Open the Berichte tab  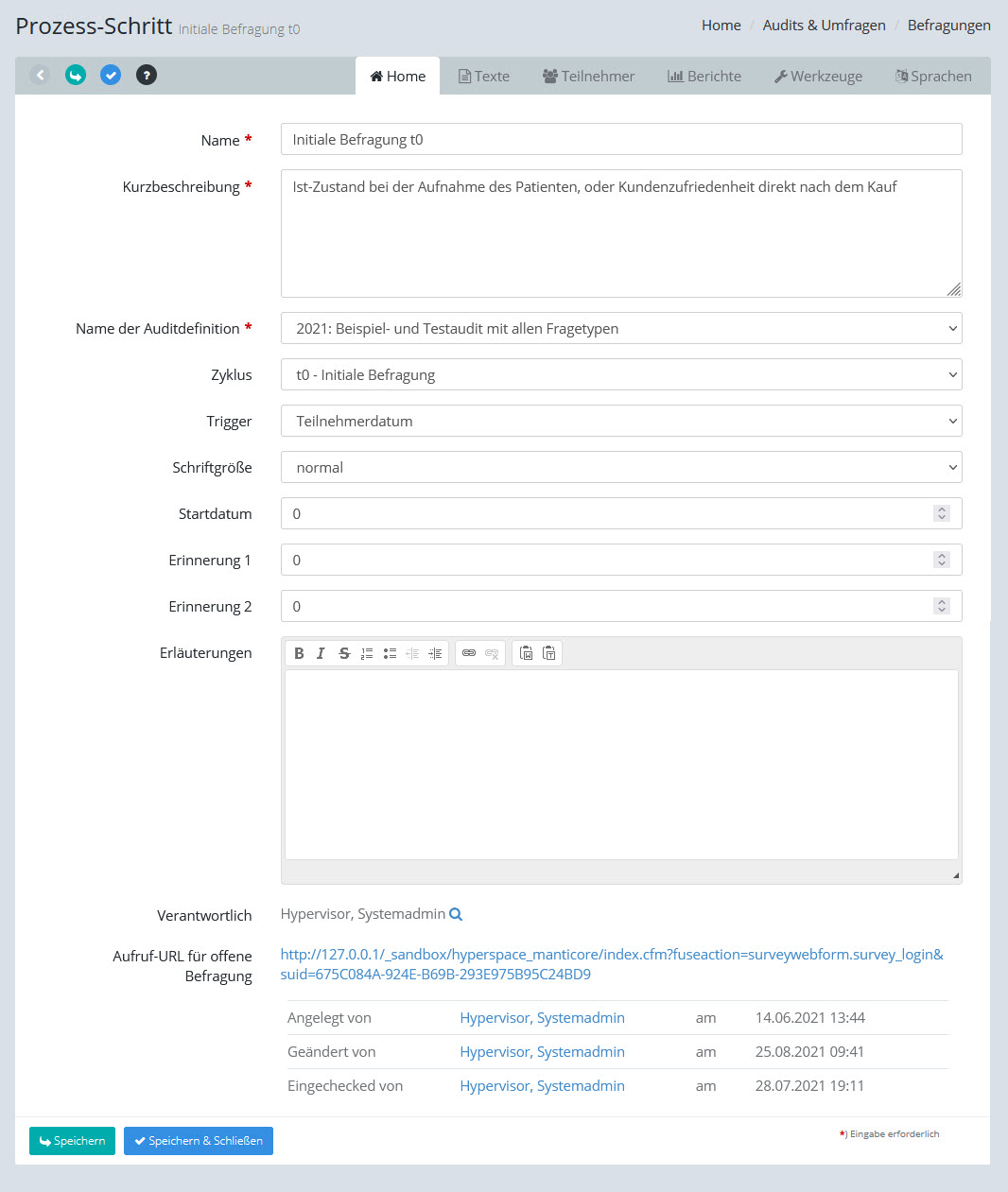tap(704, 77)
